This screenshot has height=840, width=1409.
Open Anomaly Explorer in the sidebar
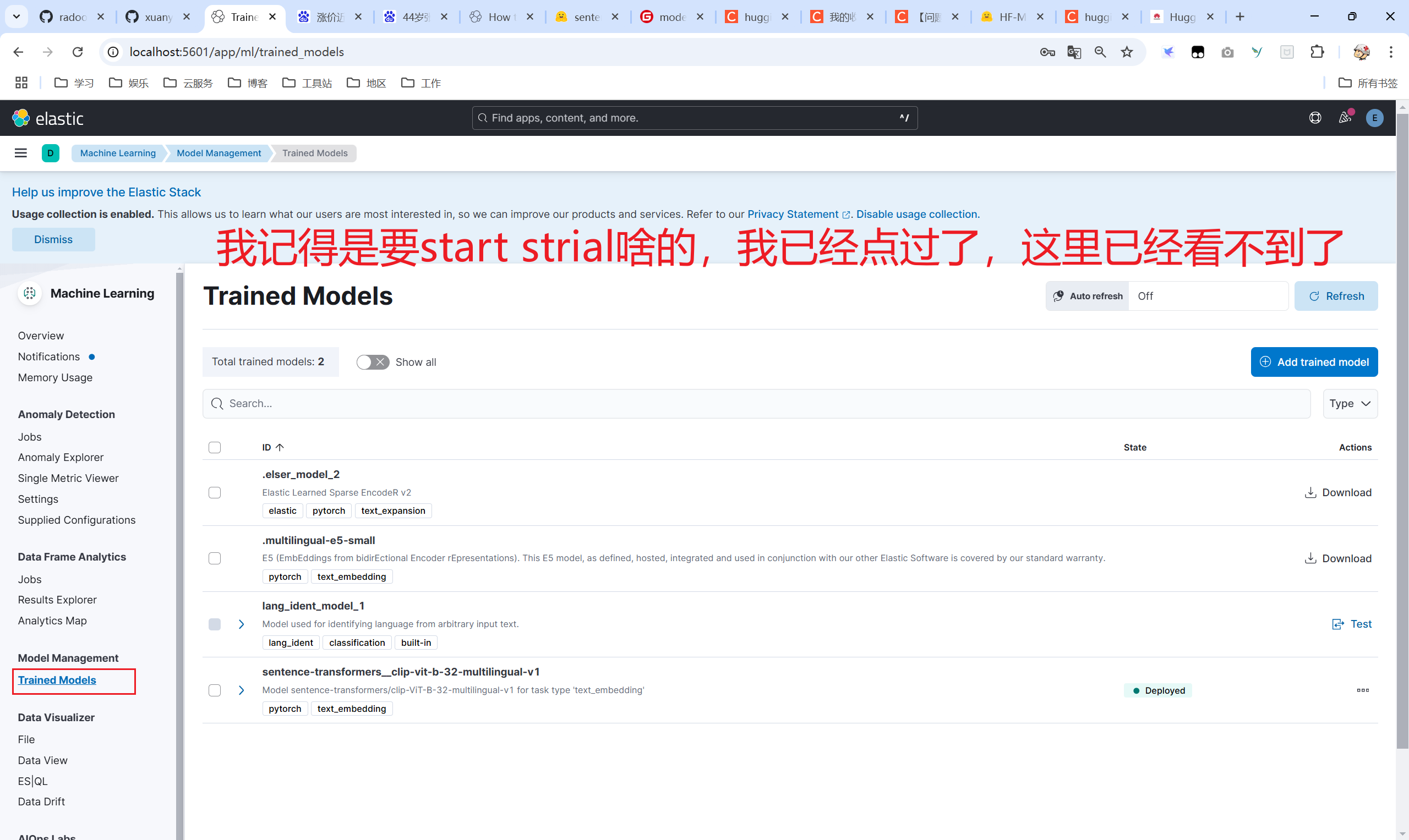point(61,457)
